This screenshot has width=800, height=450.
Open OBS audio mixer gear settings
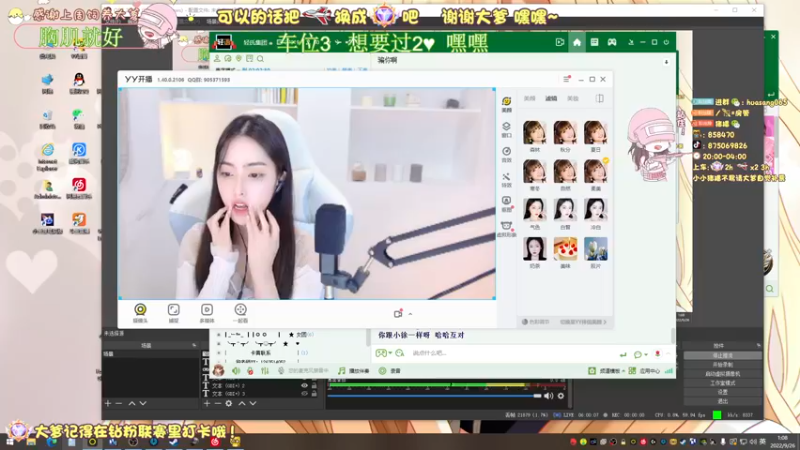pyautogui.click(x=561, y=395)
